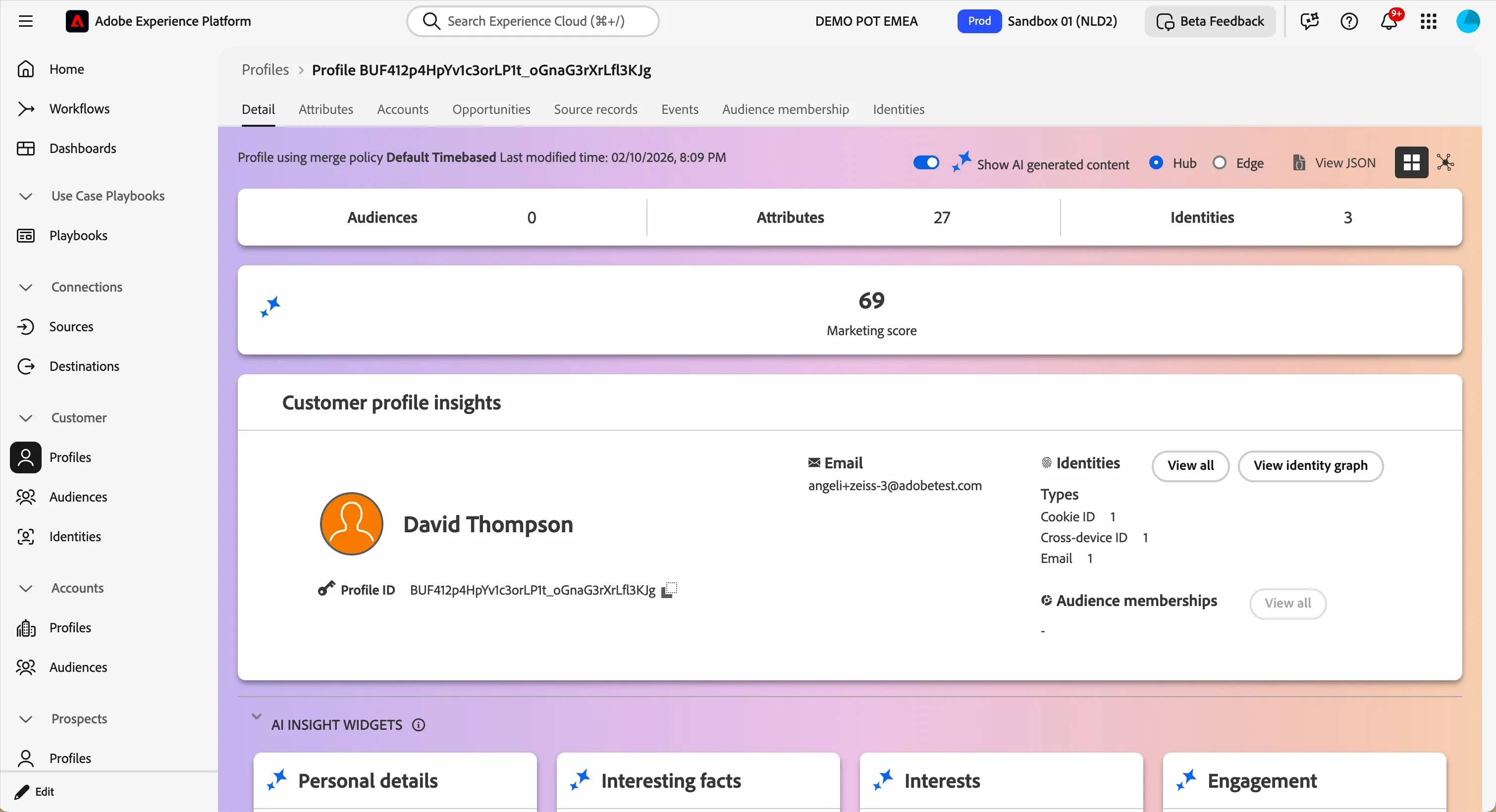Viewport: 1496px width, 812px height.
Task: Click the Home icon in sidebar
Action: coord(26,69)
